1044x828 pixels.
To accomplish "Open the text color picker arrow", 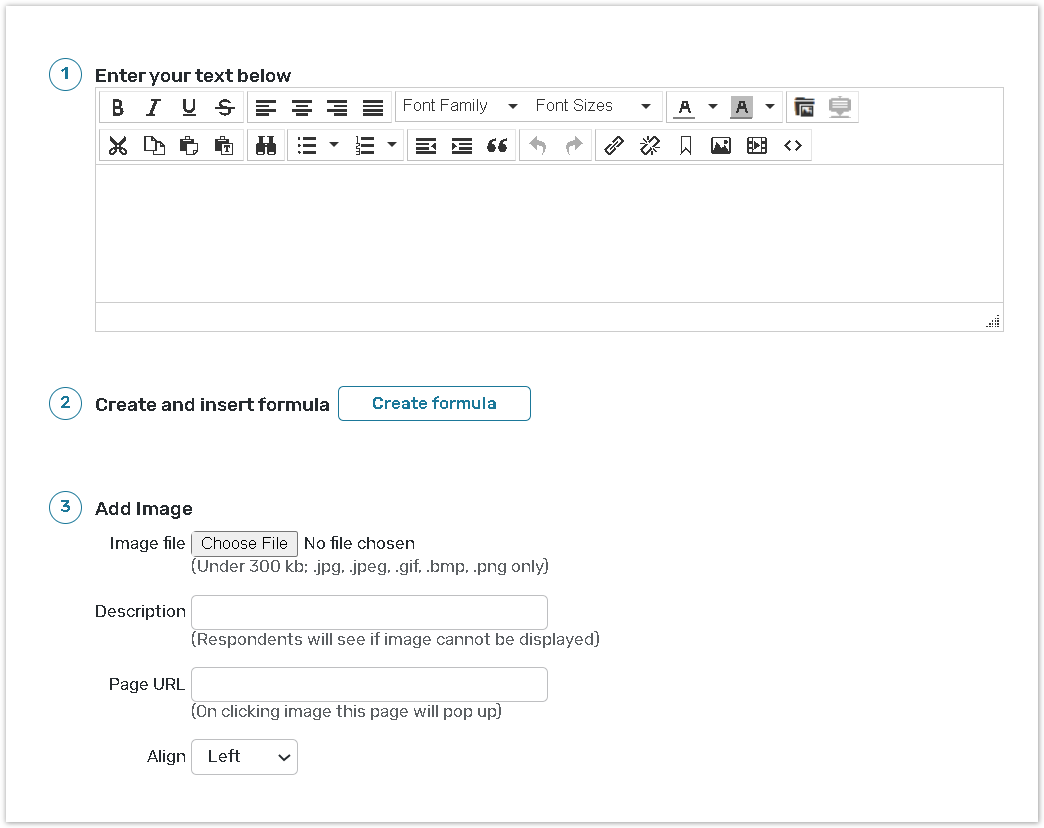I will pyautogui.click(x=713, y=107).
